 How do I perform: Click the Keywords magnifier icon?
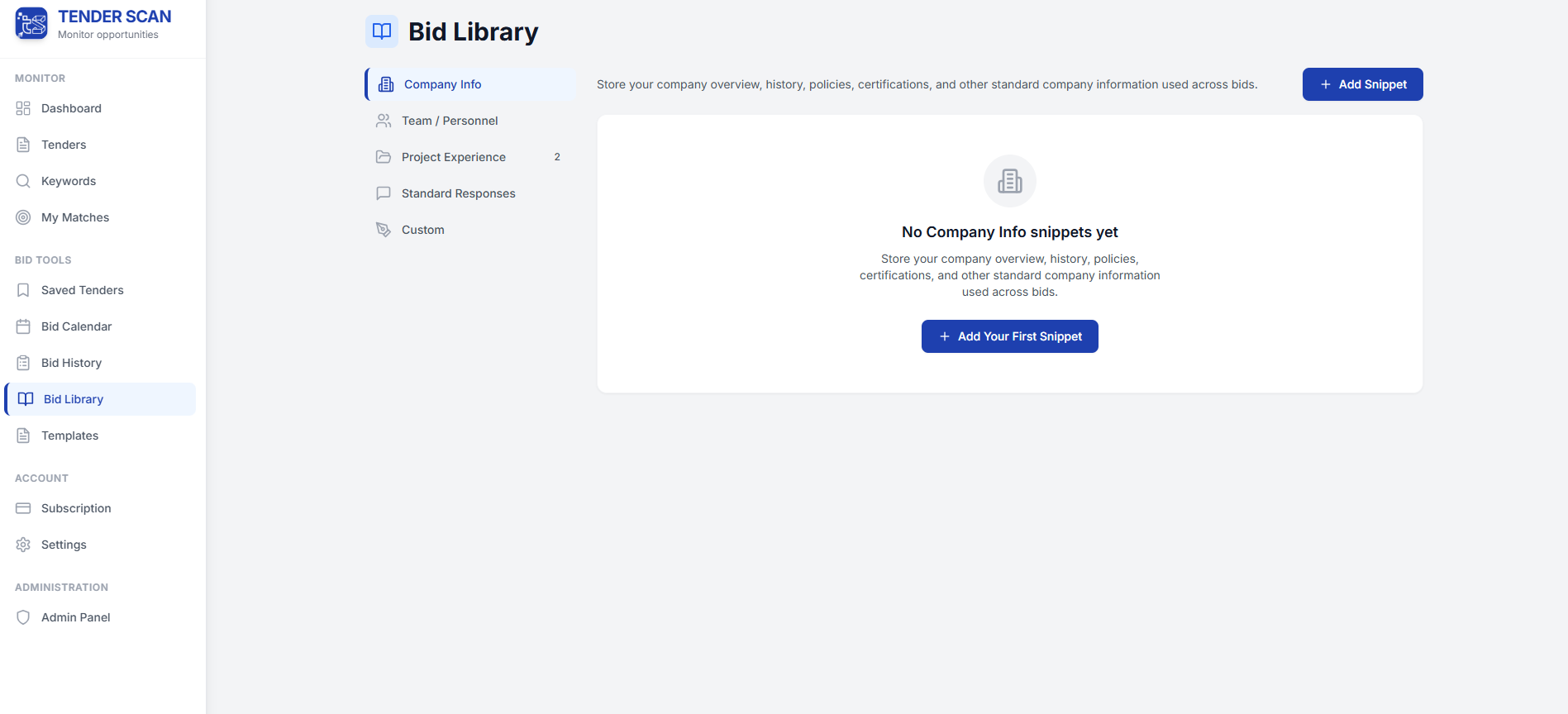[x=23, y=181]
